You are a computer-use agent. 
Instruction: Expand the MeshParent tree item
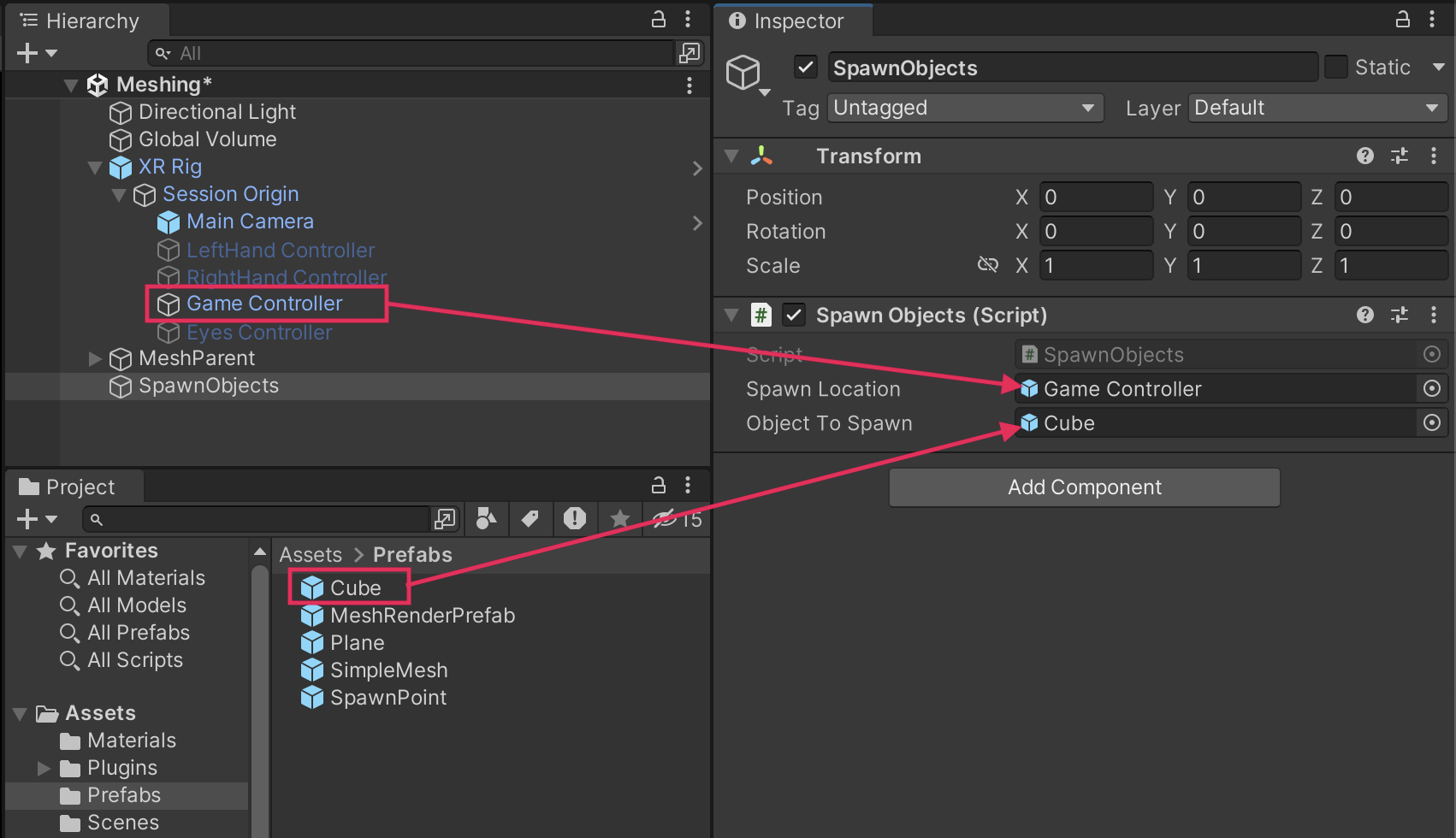click(x=95, y=358)
